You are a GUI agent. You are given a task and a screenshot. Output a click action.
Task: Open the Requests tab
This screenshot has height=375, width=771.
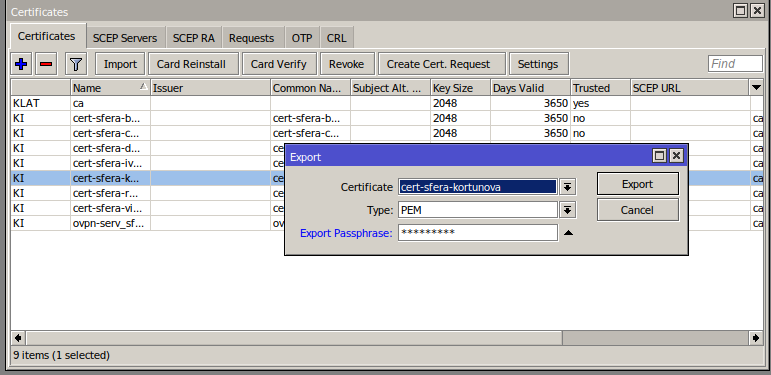tap(251, 38)
